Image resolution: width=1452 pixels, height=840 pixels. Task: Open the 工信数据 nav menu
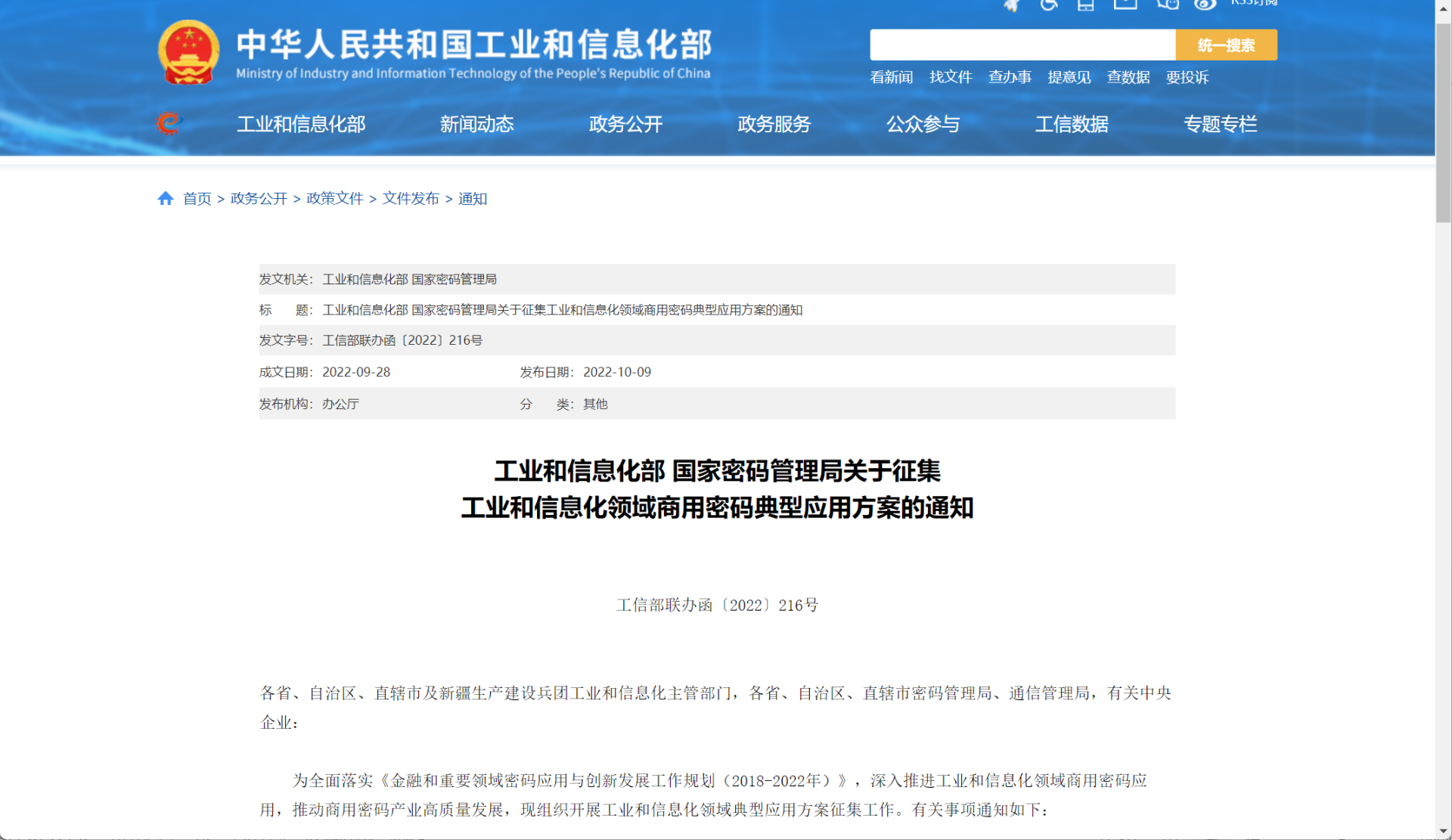click(x=1072, y=124)
